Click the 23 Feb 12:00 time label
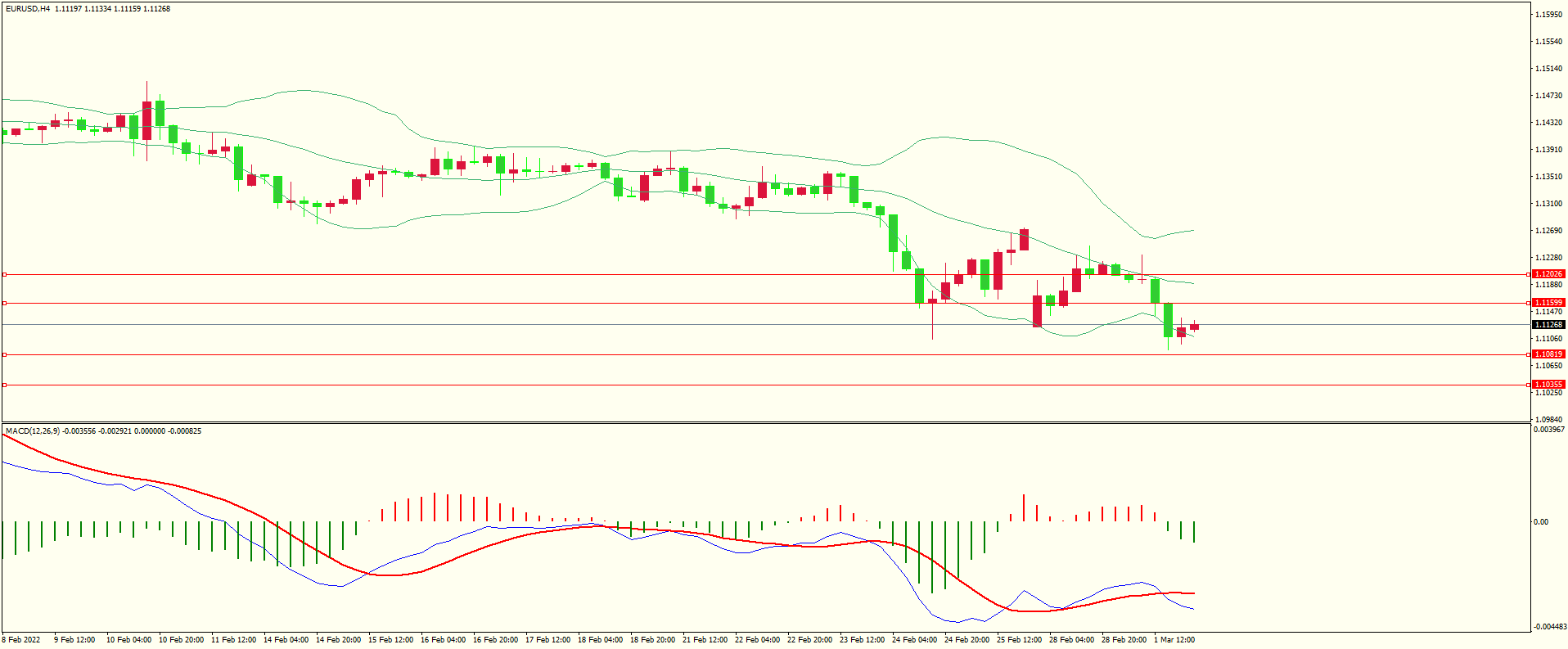Viewport: 1568px width, 649px height. [x=862, y=640]
